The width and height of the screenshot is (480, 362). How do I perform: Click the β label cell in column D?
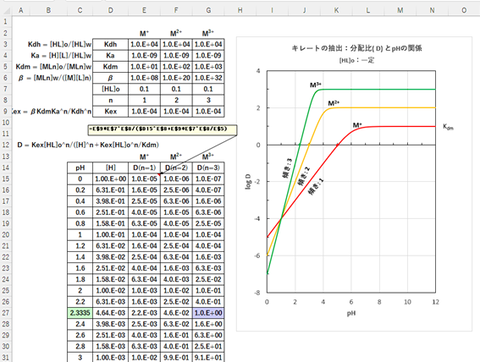(x=110, y=78)
